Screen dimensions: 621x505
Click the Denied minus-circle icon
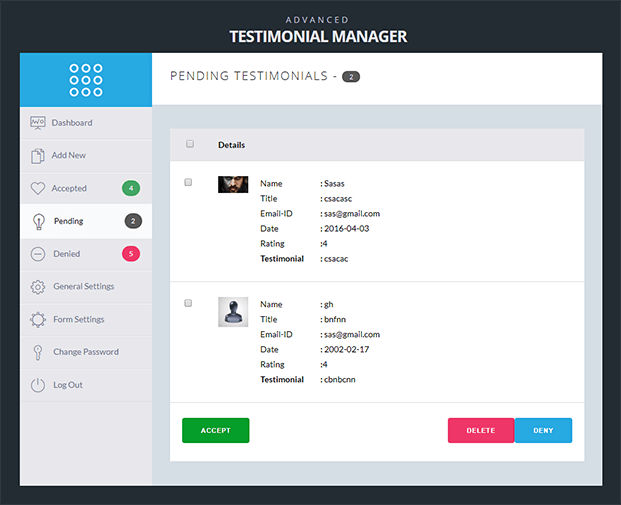click(x=38, y=254)
